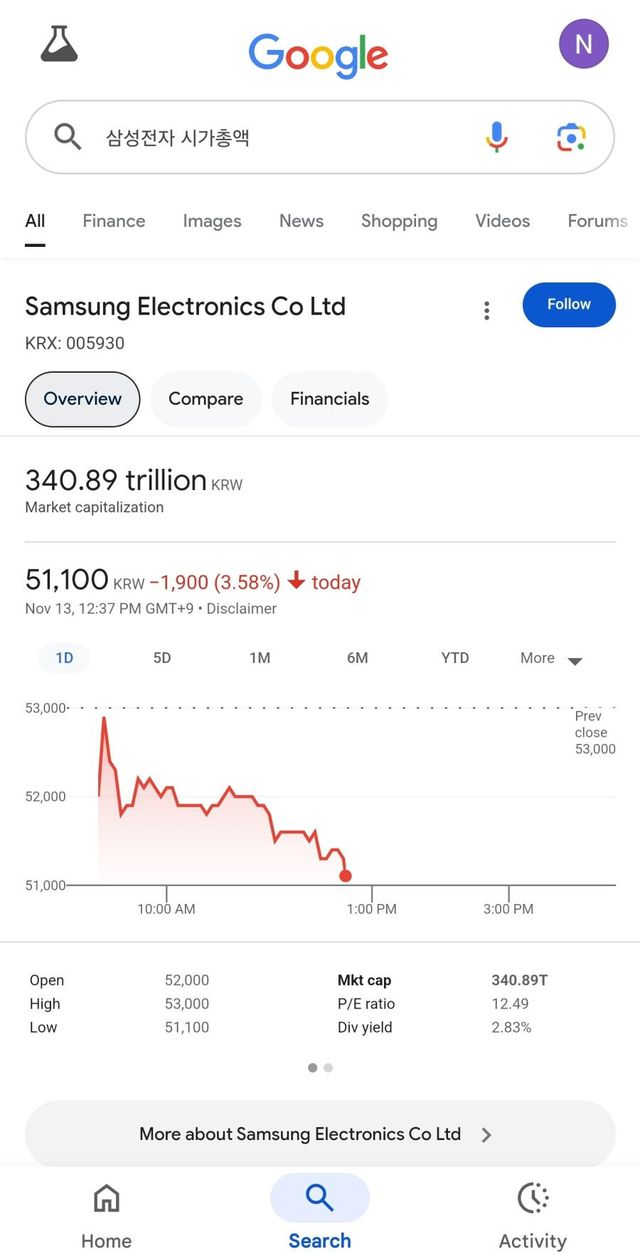Open the Financials section chip
Viewport: 640px width, 1254px height.
point(329,399)
